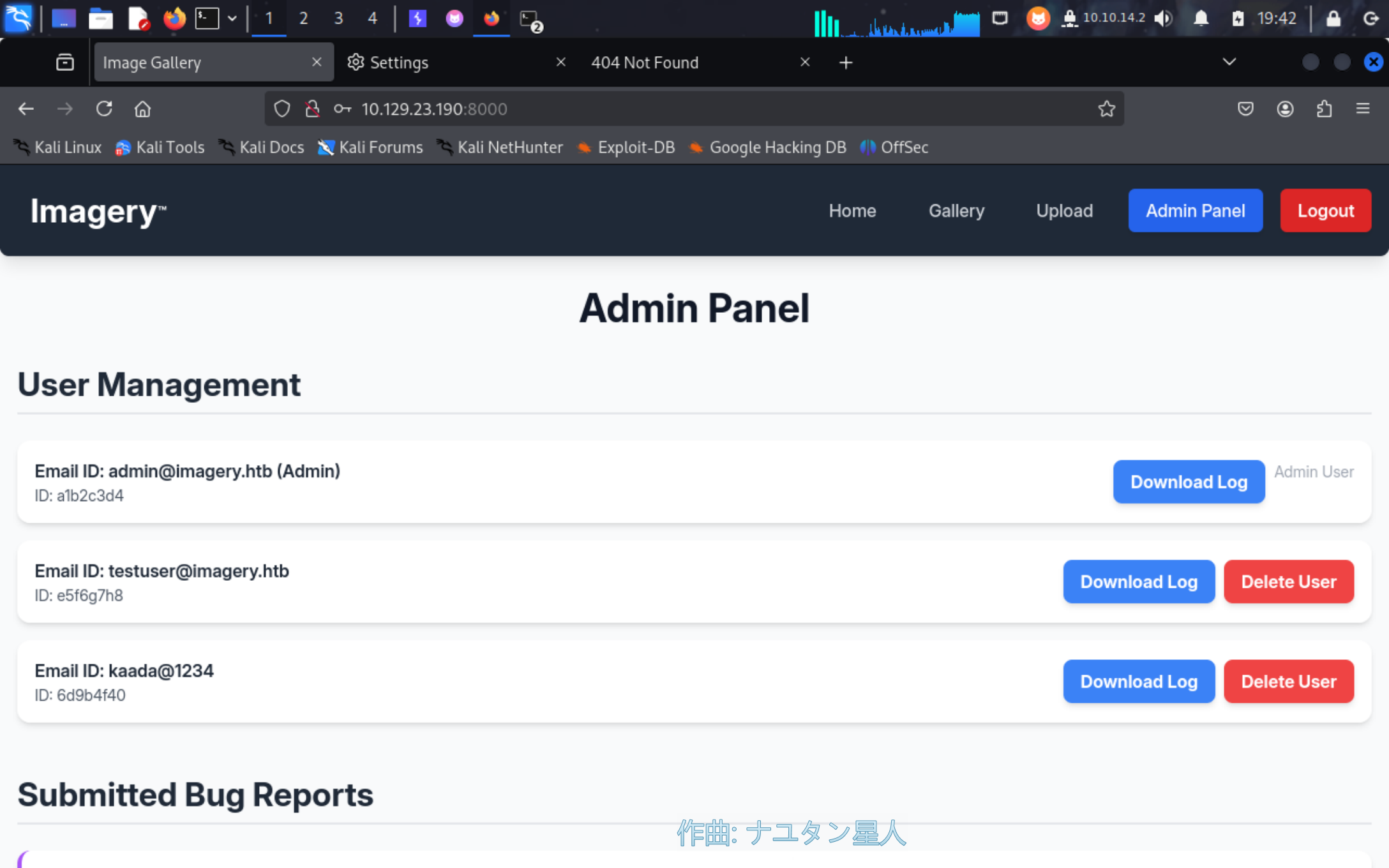This screenshot has width=1389, height=868.
Task: Click the tracking protection shield icon
Action: pos(282,109)
